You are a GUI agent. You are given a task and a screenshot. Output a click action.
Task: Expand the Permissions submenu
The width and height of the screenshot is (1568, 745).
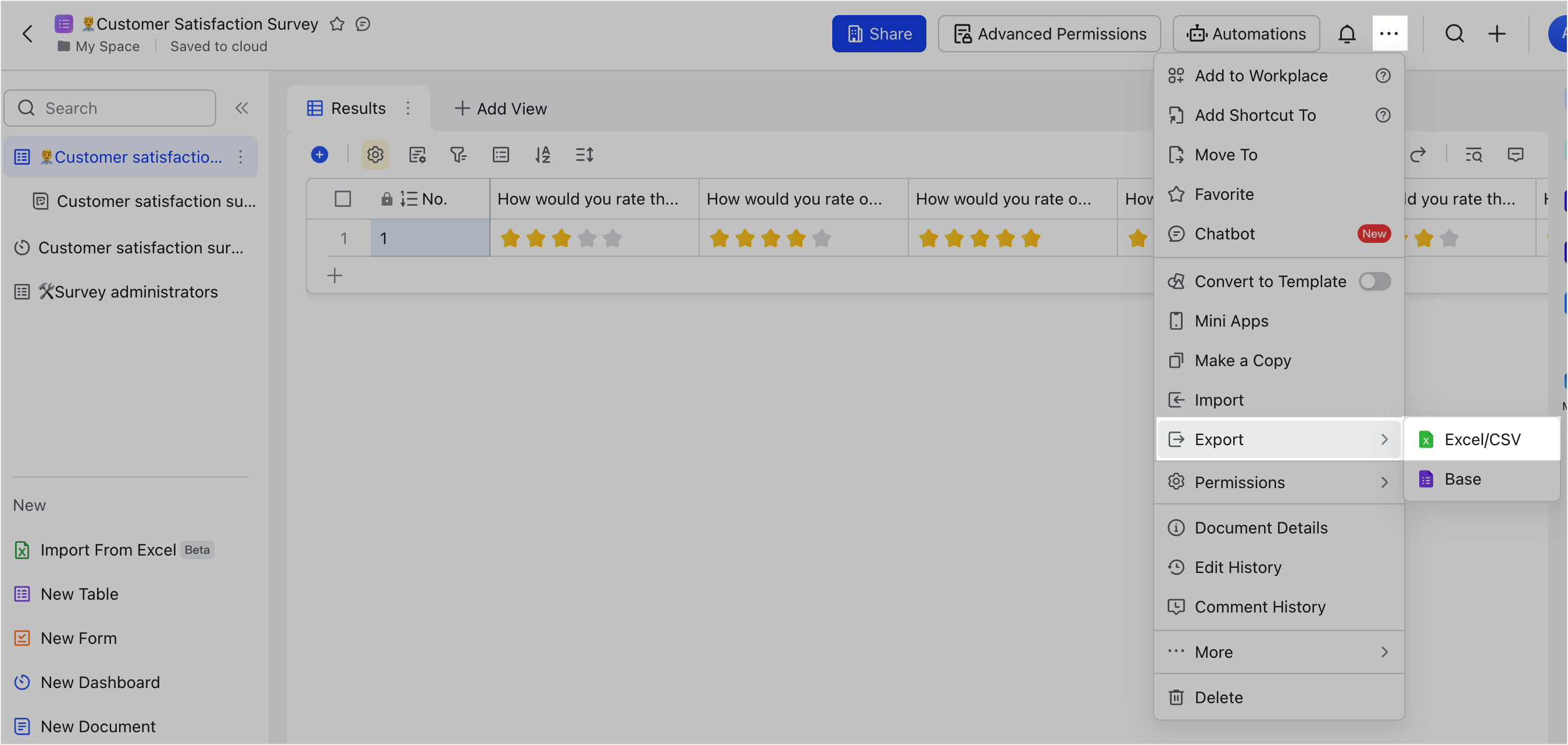pyautogui.click(x=1278, y=481)
